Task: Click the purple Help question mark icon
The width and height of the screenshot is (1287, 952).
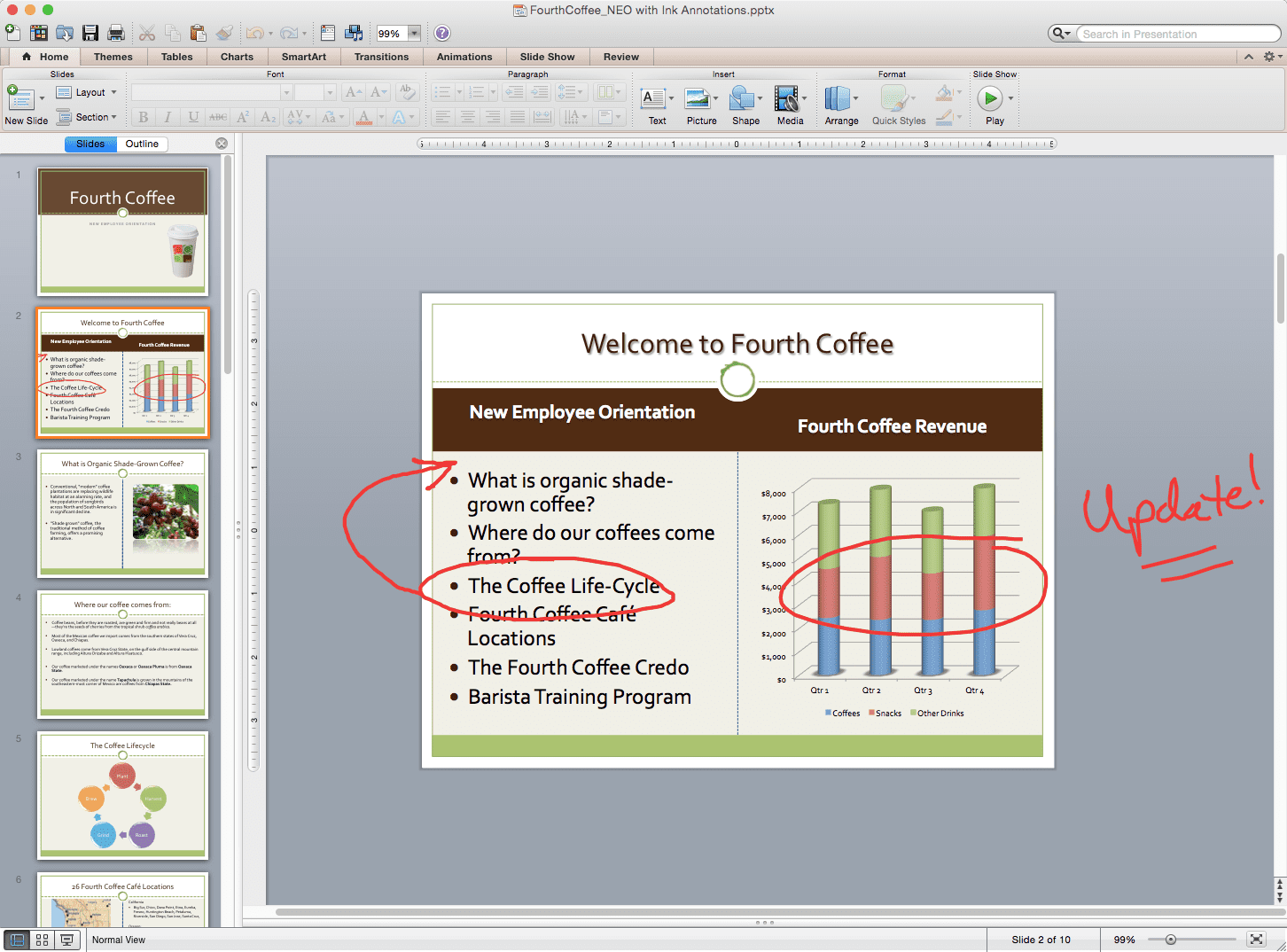Action: tap(442, 33)
